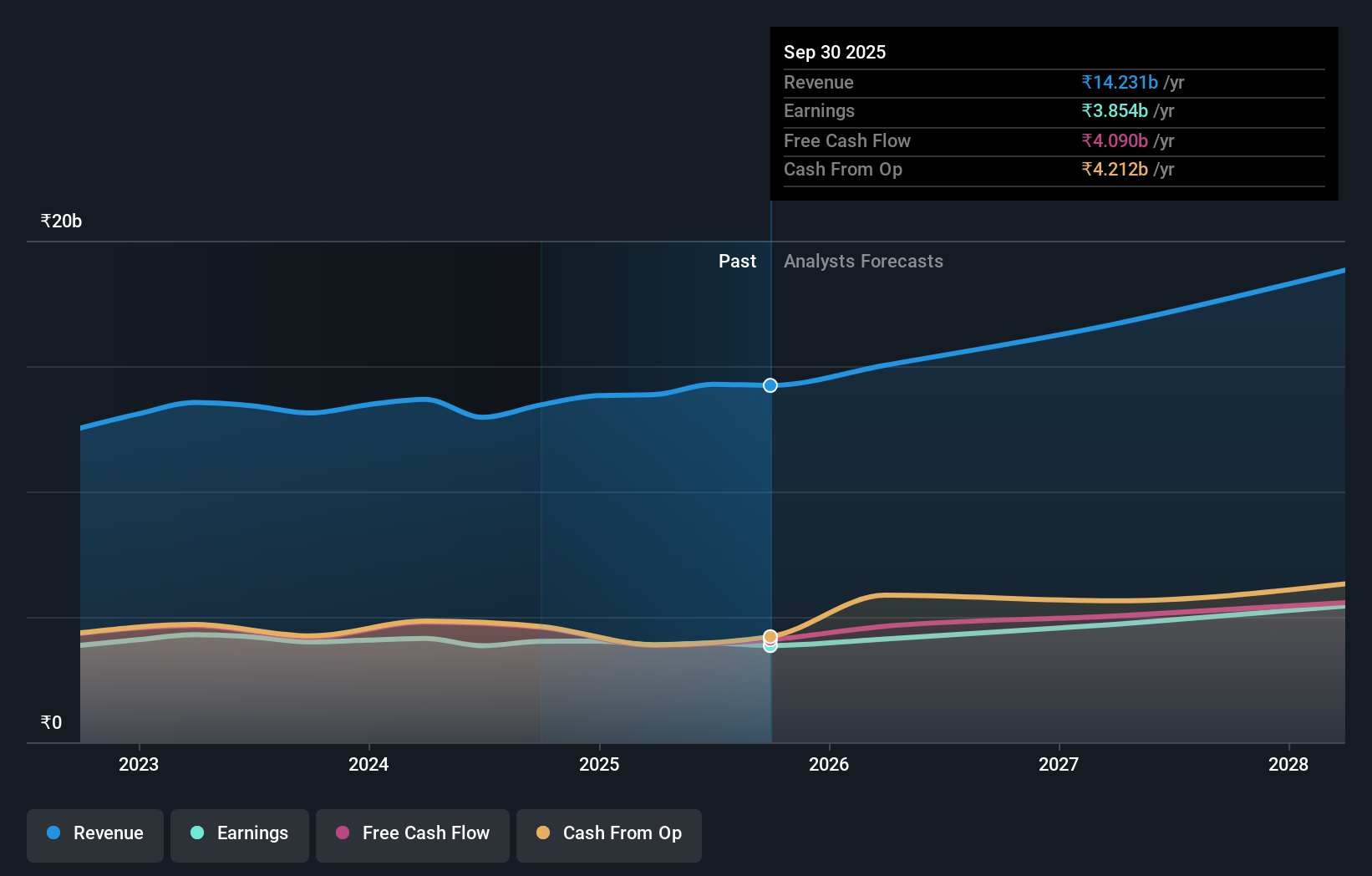1372x876 pixels.
Task: Select the Revenue data point marker on the chart
Action: tap(770, 385)
